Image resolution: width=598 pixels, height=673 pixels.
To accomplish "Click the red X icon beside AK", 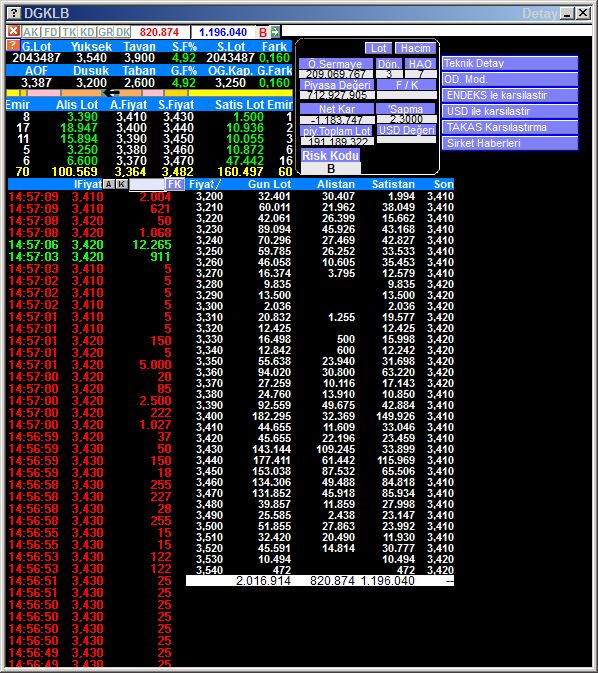I will coord(13,31).
